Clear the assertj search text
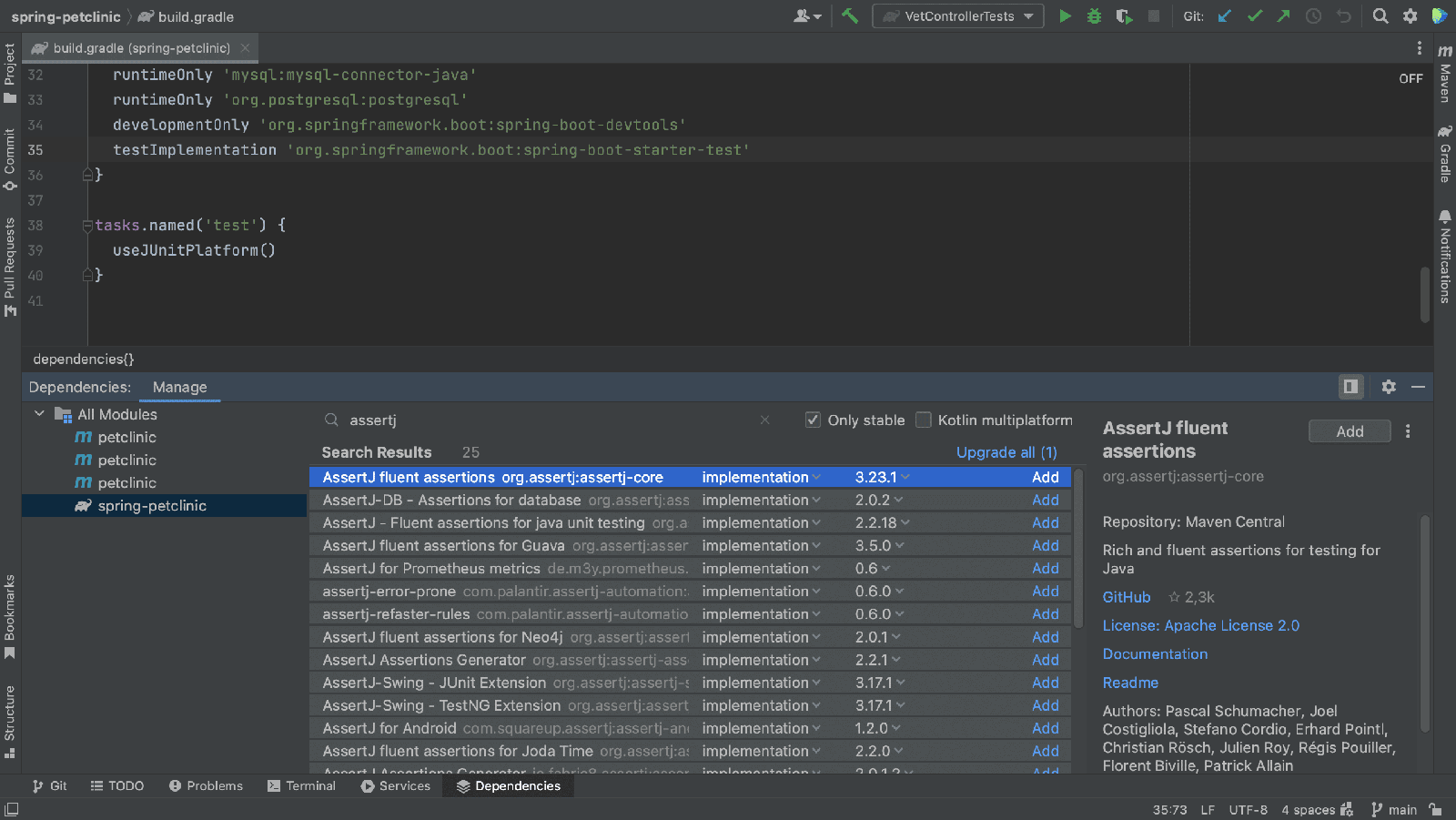The height and width of the screenshot is (820, 1456). pos(764,420)
